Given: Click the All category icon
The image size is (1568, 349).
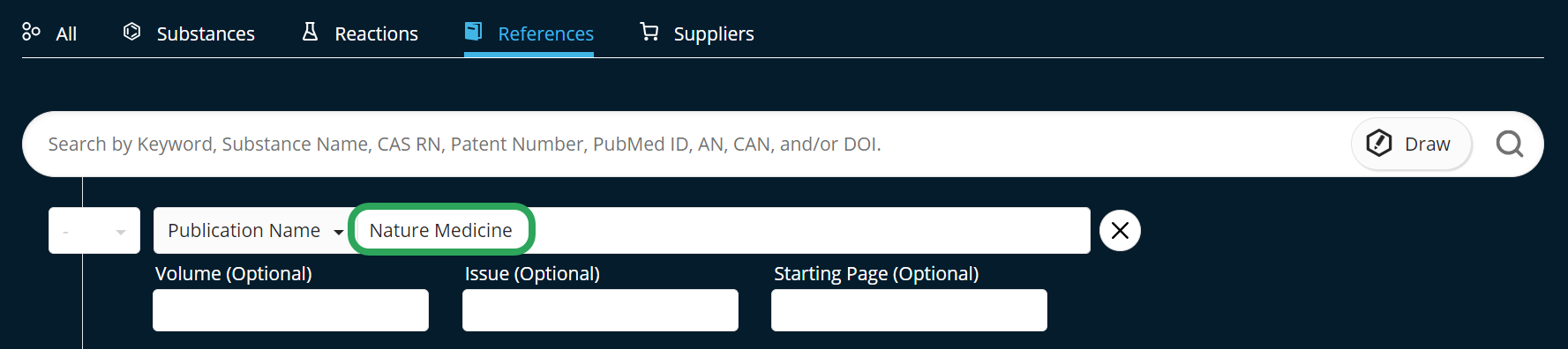Looking at the screenshot, I should 31,32.
